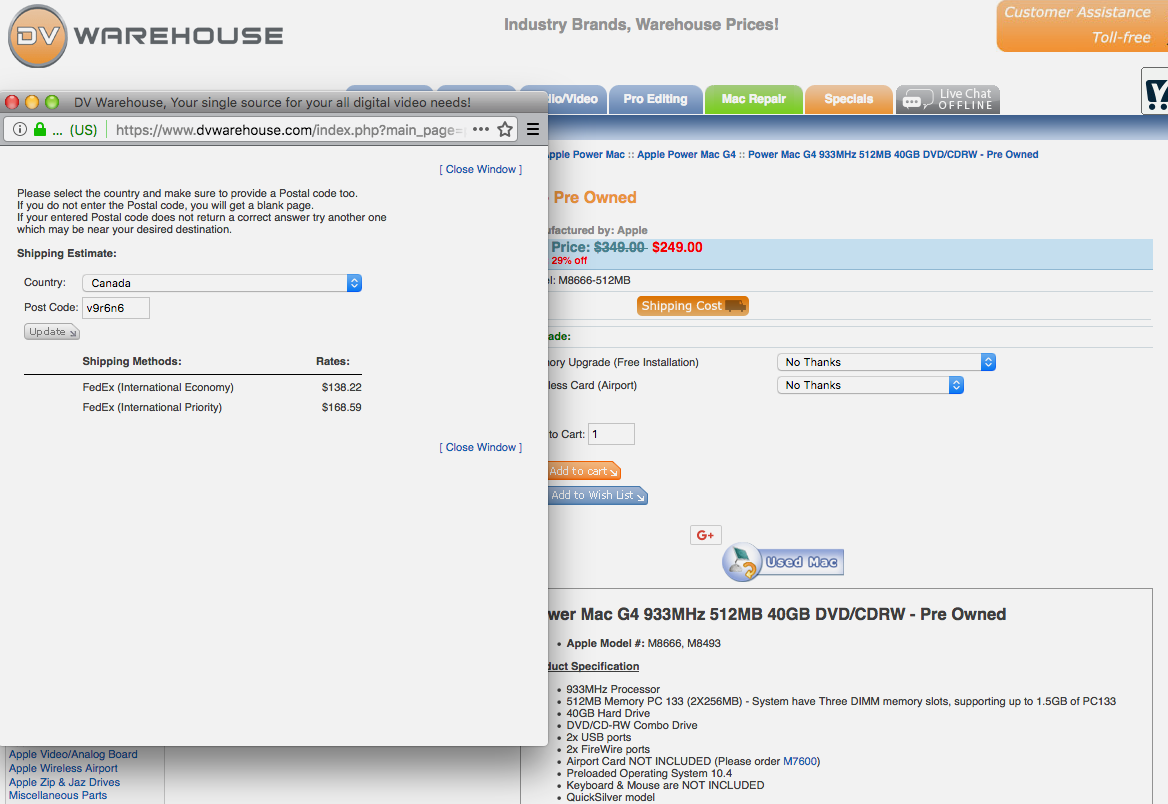Switch to the Pro Editing tab
The height and width of the screenshot is (804, 1168).
click(656, 99)
